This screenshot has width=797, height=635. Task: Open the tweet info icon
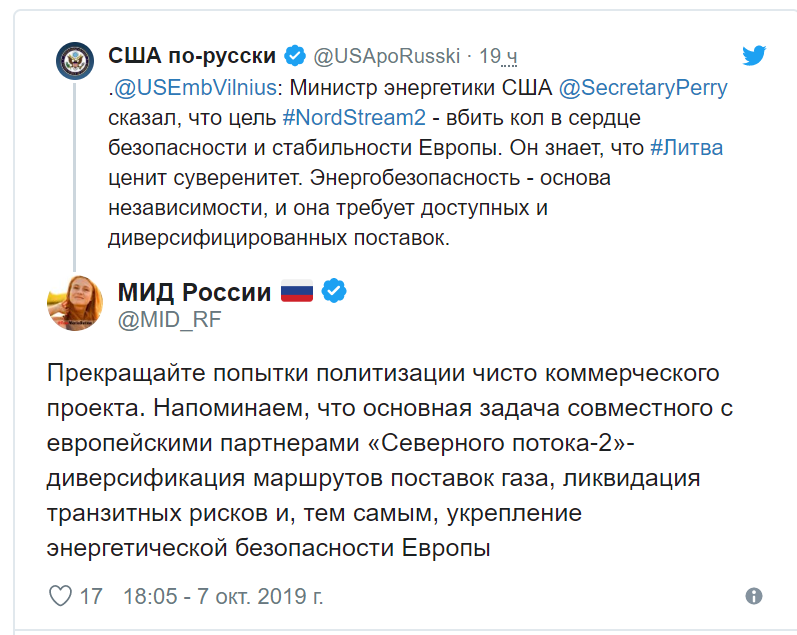point(754,596)
